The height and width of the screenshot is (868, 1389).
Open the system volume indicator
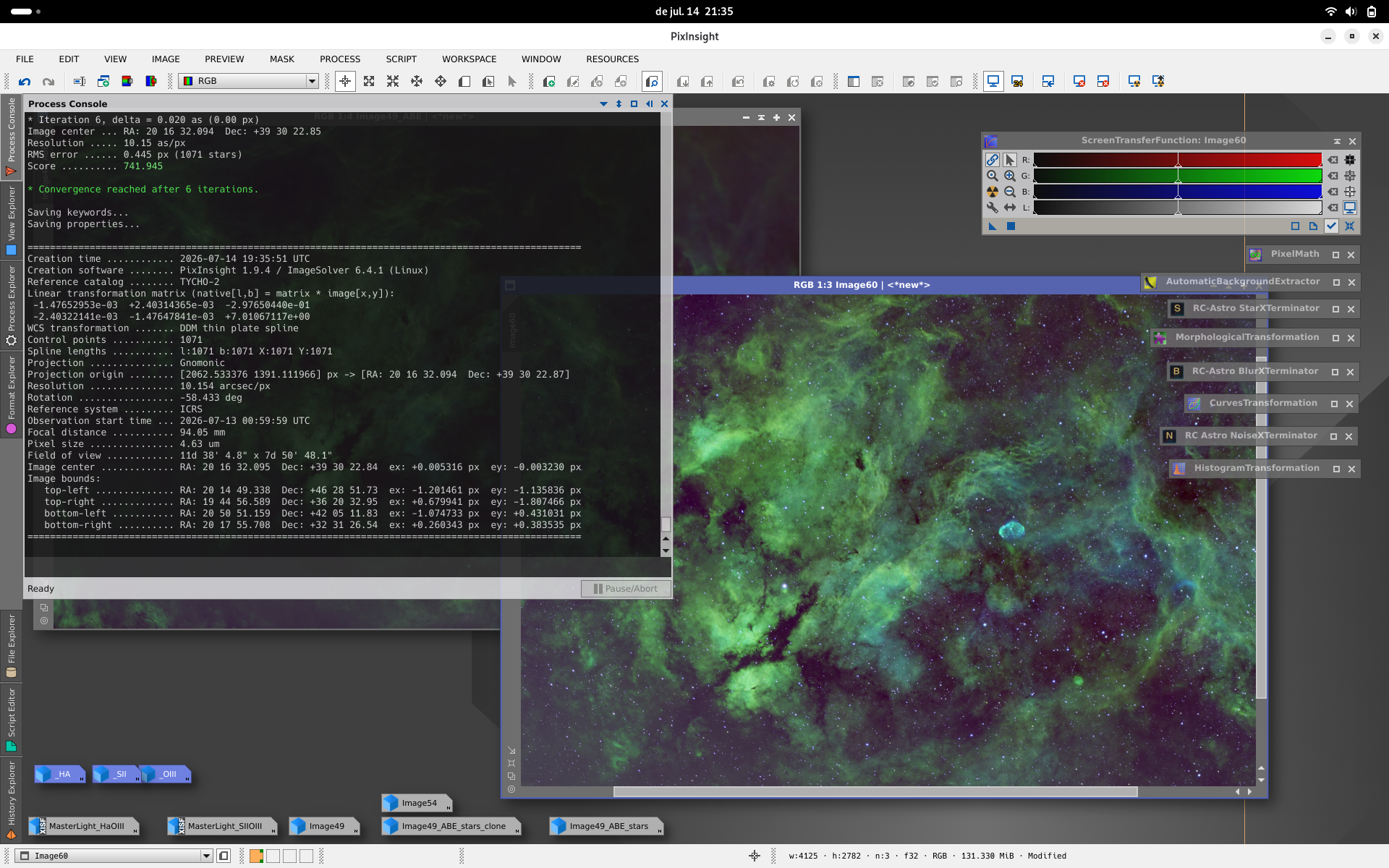[1351, 12]
